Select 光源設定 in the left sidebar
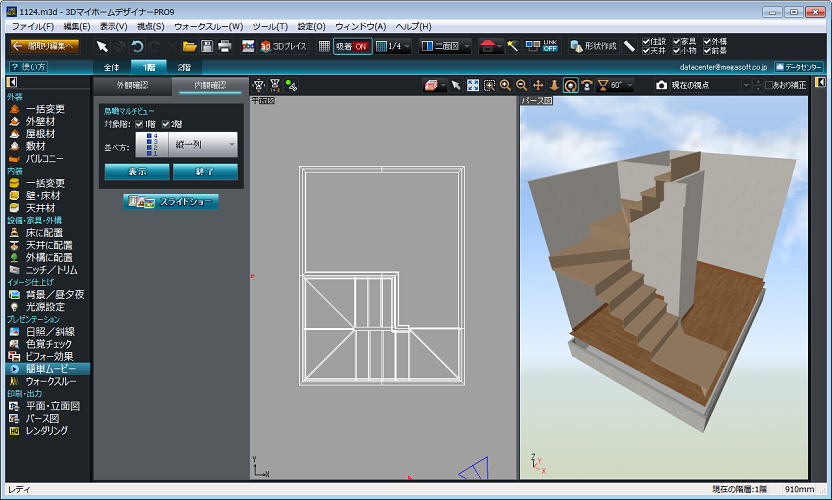Screen dimensions: 832x500 (x=46, y=307)
